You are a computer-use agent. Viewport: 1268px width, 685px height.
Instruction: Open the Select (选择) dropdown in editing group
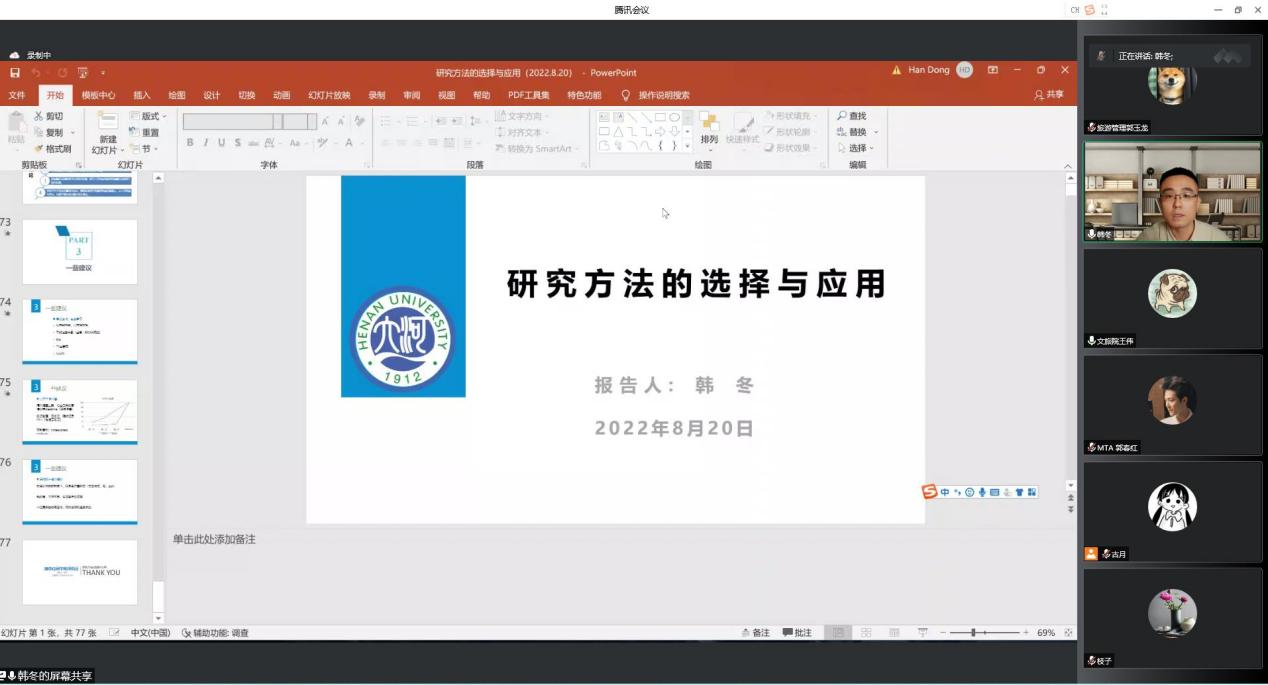point(856,148)
